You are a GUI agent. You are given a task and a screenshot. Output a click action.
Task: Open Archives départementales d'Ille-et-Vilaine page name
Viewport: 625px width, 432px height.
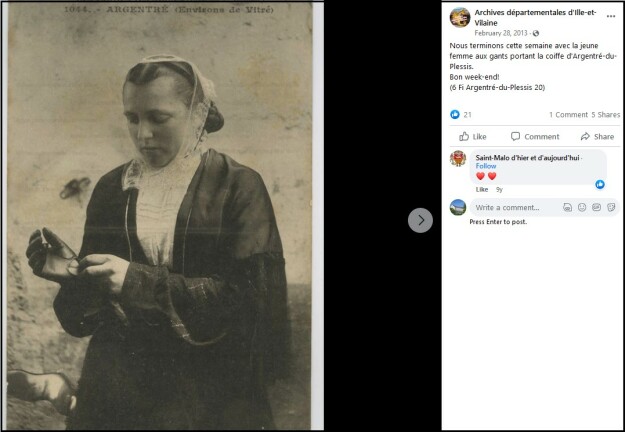(535, 18)
